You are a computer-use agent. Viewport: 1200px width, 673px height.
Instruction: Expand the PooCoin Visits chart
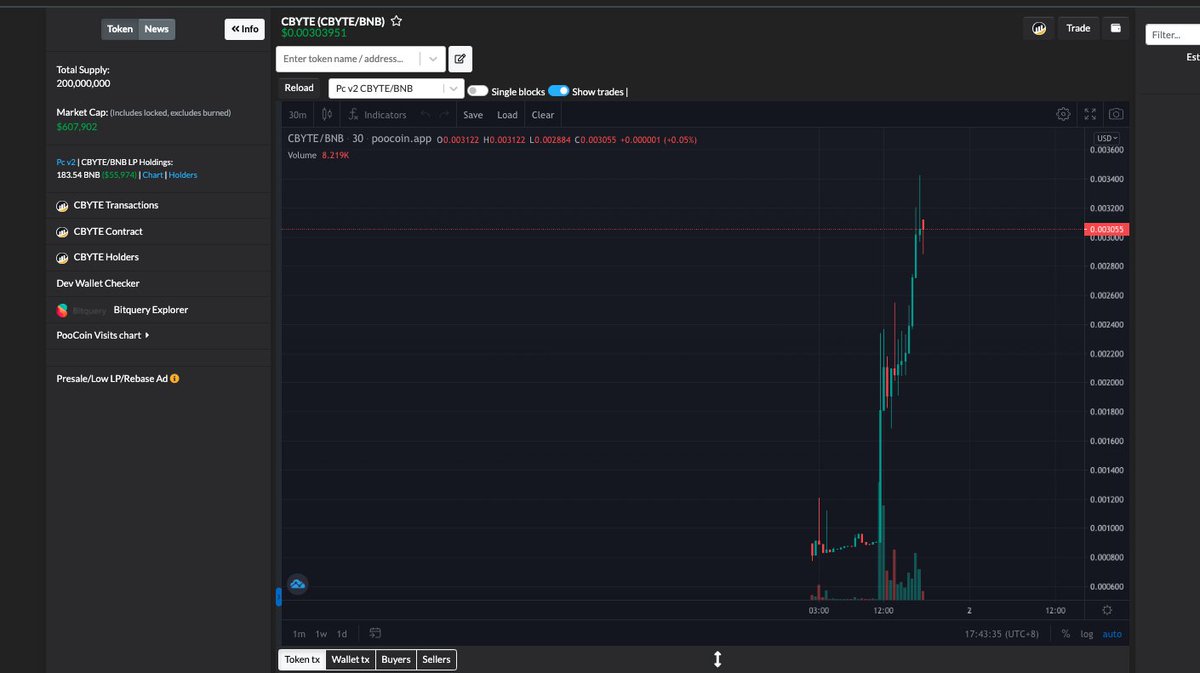(103, 336)
